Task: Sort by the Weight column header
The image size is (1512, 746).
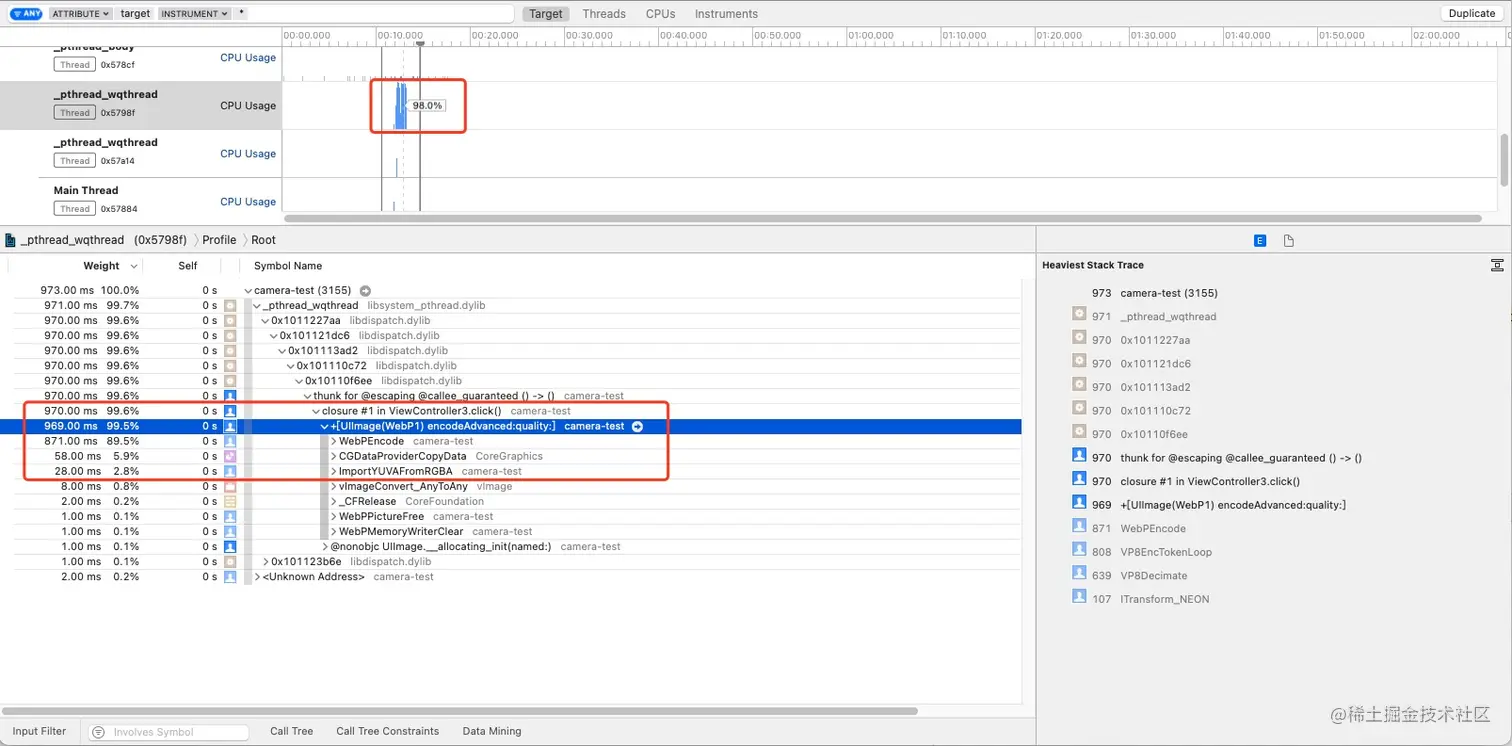Action: [x=101, y=266]
